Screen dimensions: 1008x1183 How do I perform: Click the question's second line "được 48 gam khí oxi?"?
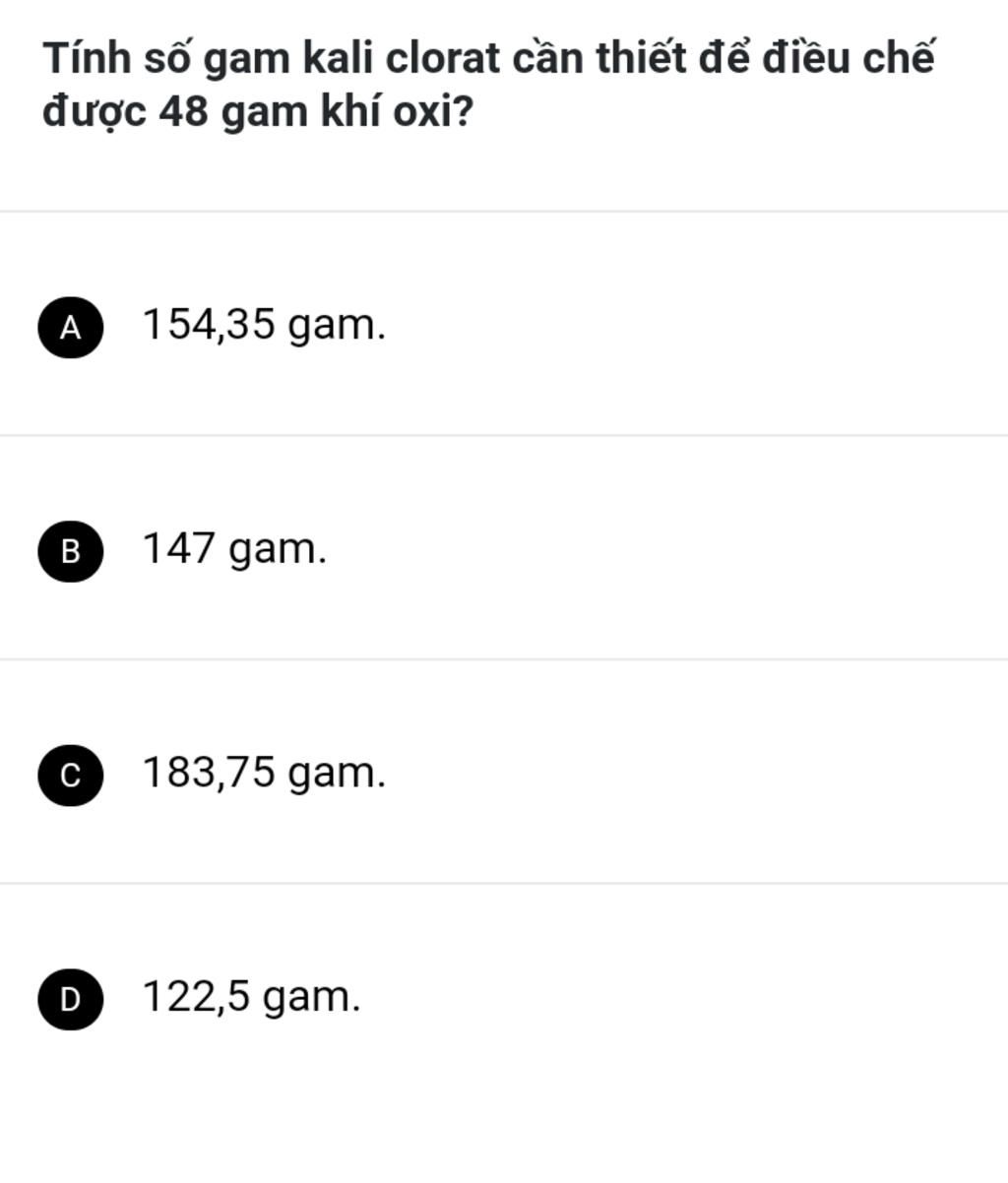tap(258, 113)
